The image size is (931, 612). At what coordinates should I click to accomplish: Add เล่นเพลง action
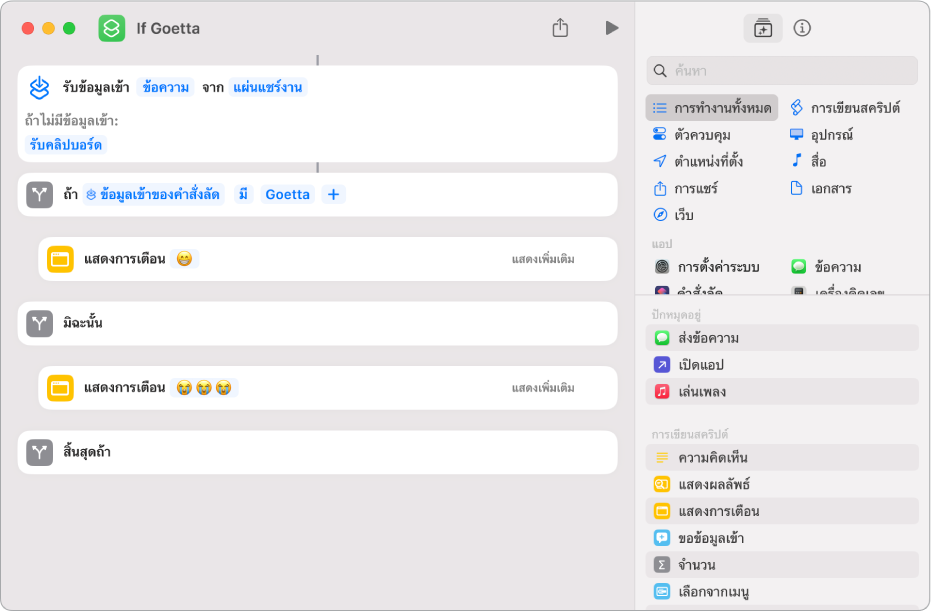(782, 392)
